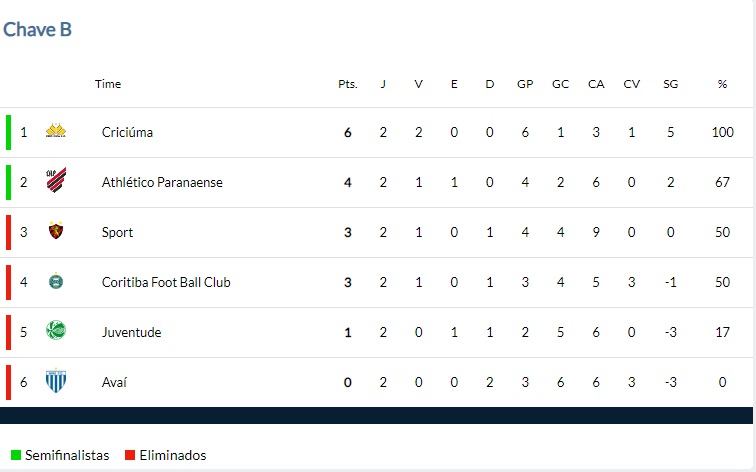Open the Athlético Paranaense team link
This screenshot has height=472, width=756.
point(162,182)
